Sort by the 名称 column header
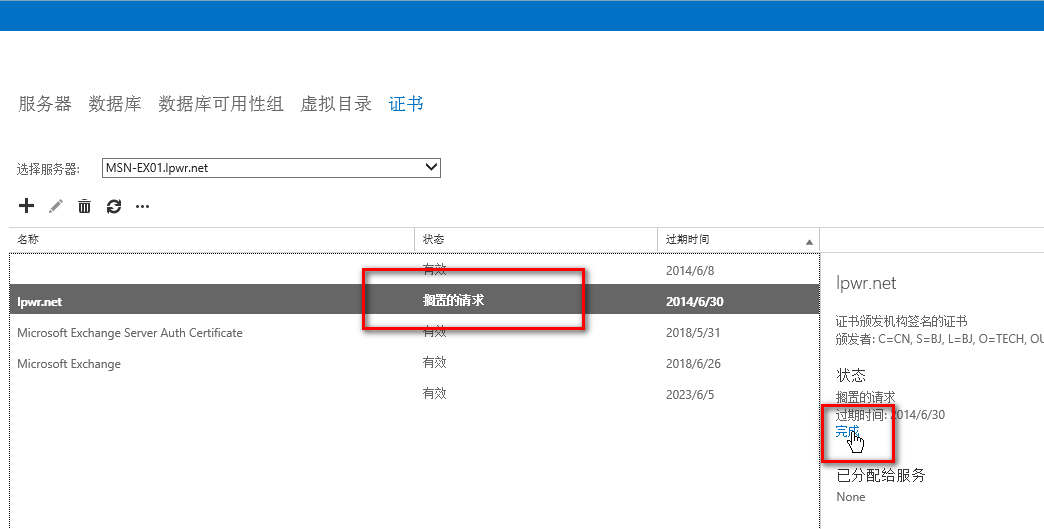Screen dimensions: 1044x529 [x=212, y=240]
